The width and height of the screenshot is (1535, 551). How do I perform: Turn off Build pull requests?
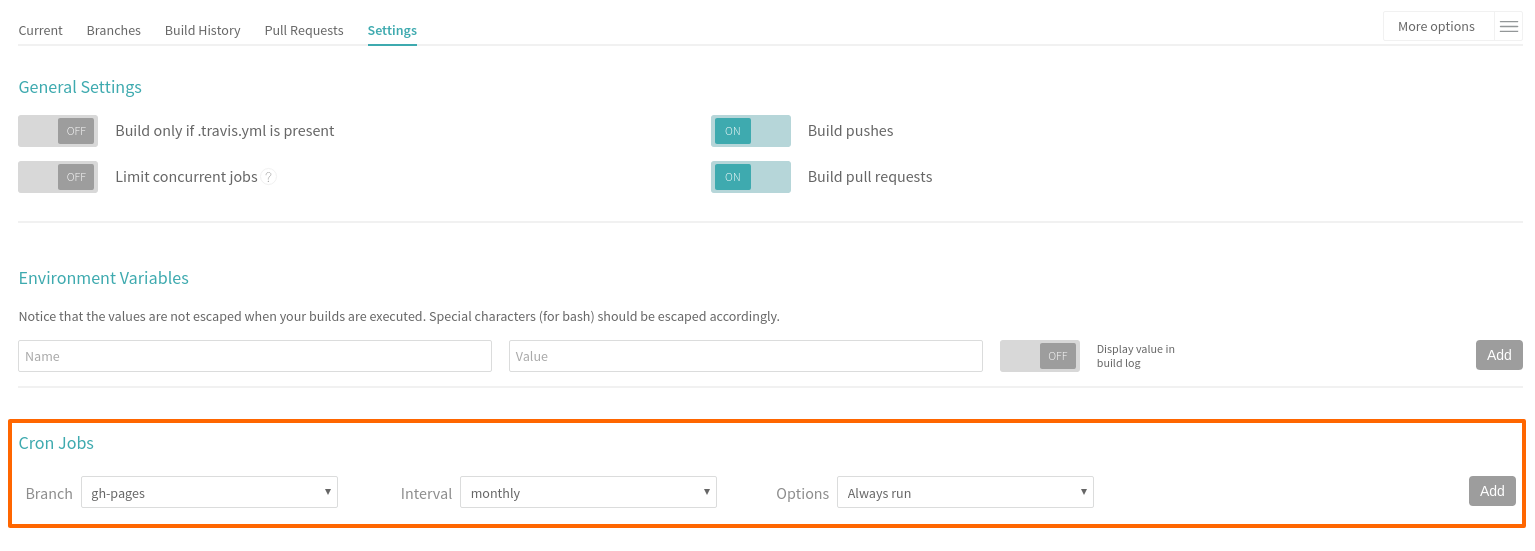(x=750, y=177)
